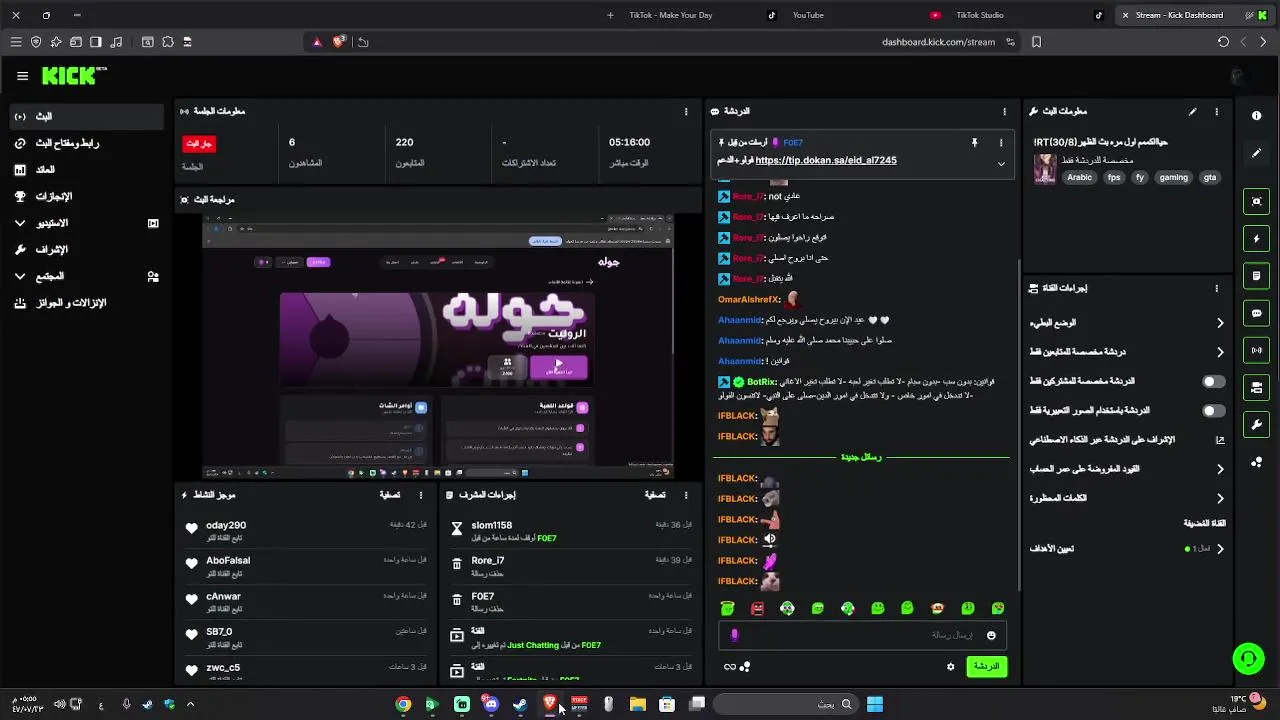
Task: Expand account age restrictions setting
Action: 1127,469
